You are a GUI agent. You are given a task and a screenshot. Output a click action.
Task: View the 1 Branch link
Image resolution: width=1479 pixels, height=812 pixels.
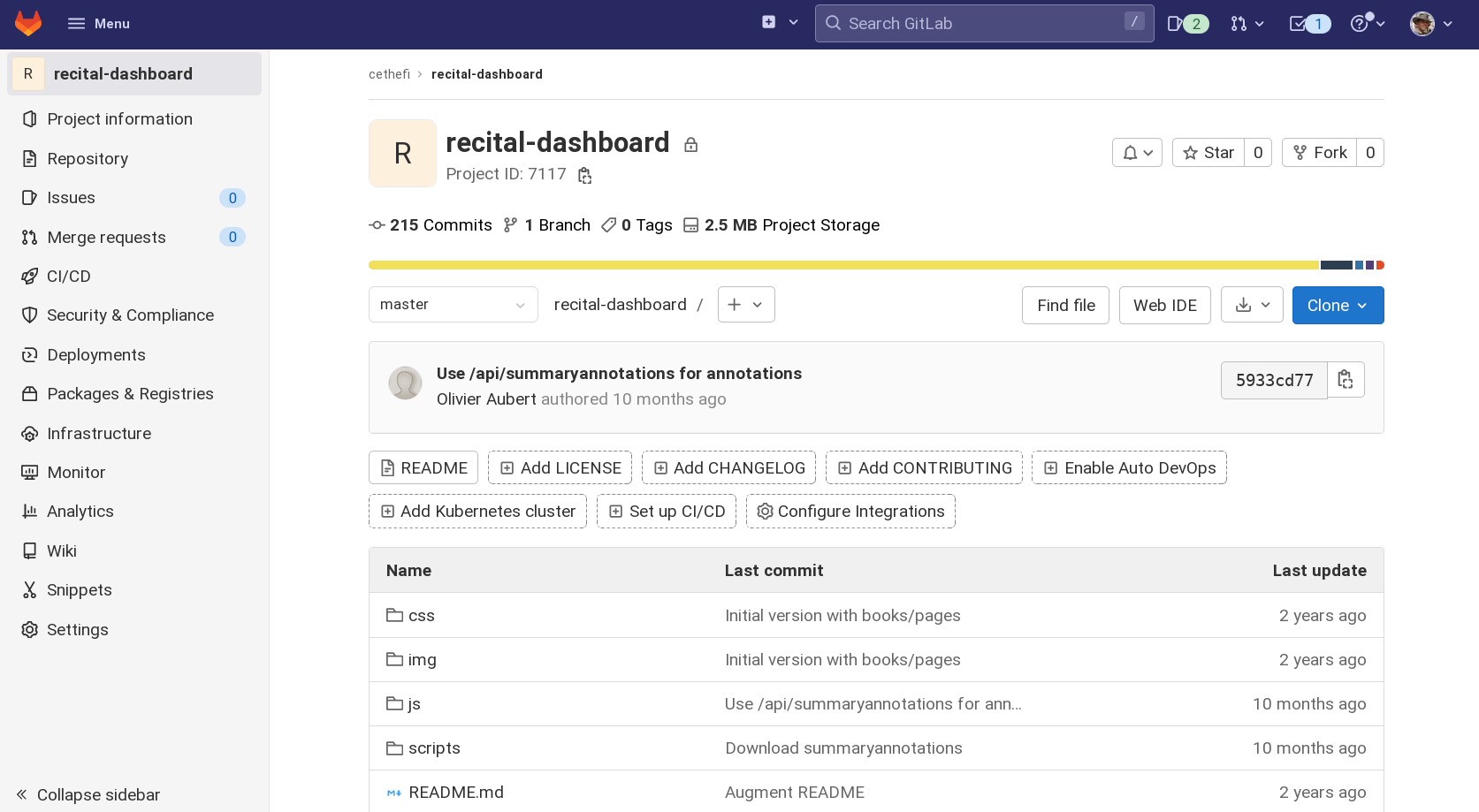547,225
